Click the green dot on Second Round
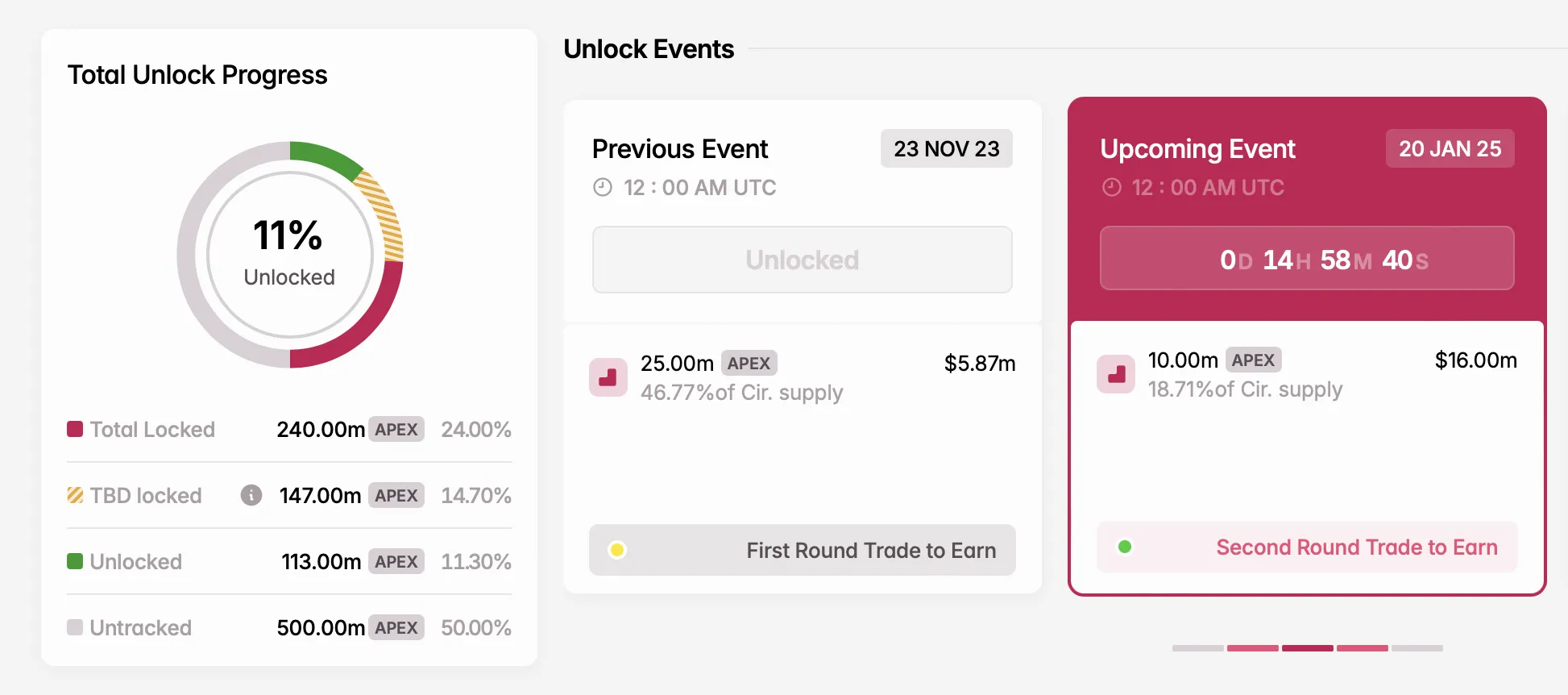Viewport: 1568px width, 695px height. 1125,547
